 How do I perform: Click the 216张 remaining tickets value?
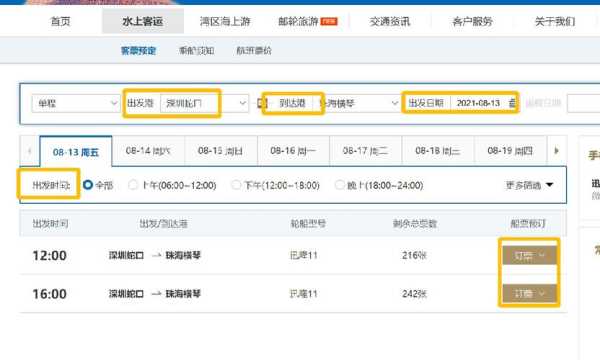coord(414,255)
